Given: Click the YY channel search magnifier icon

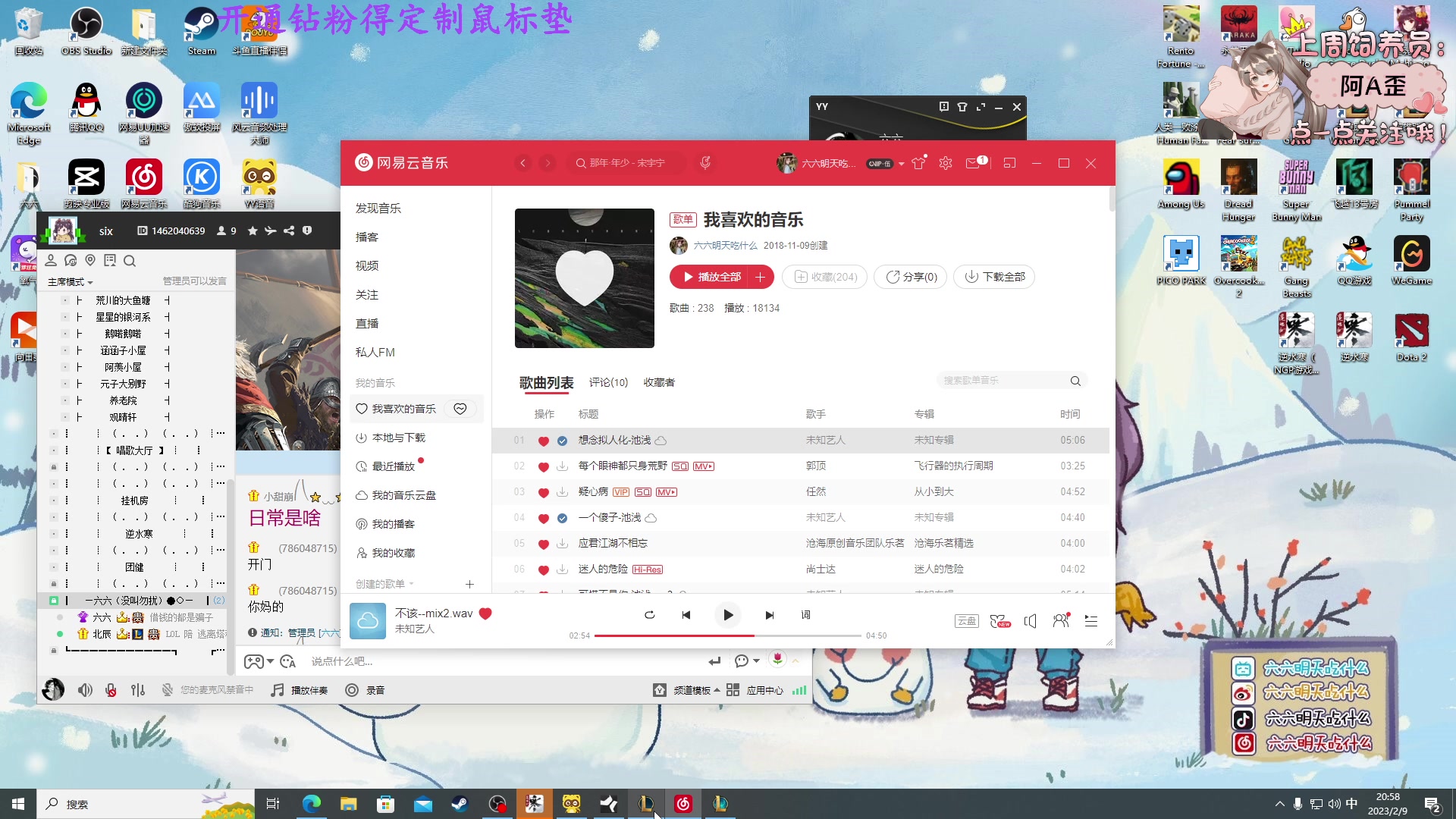Looking at the screenshot, I should 130,261.
